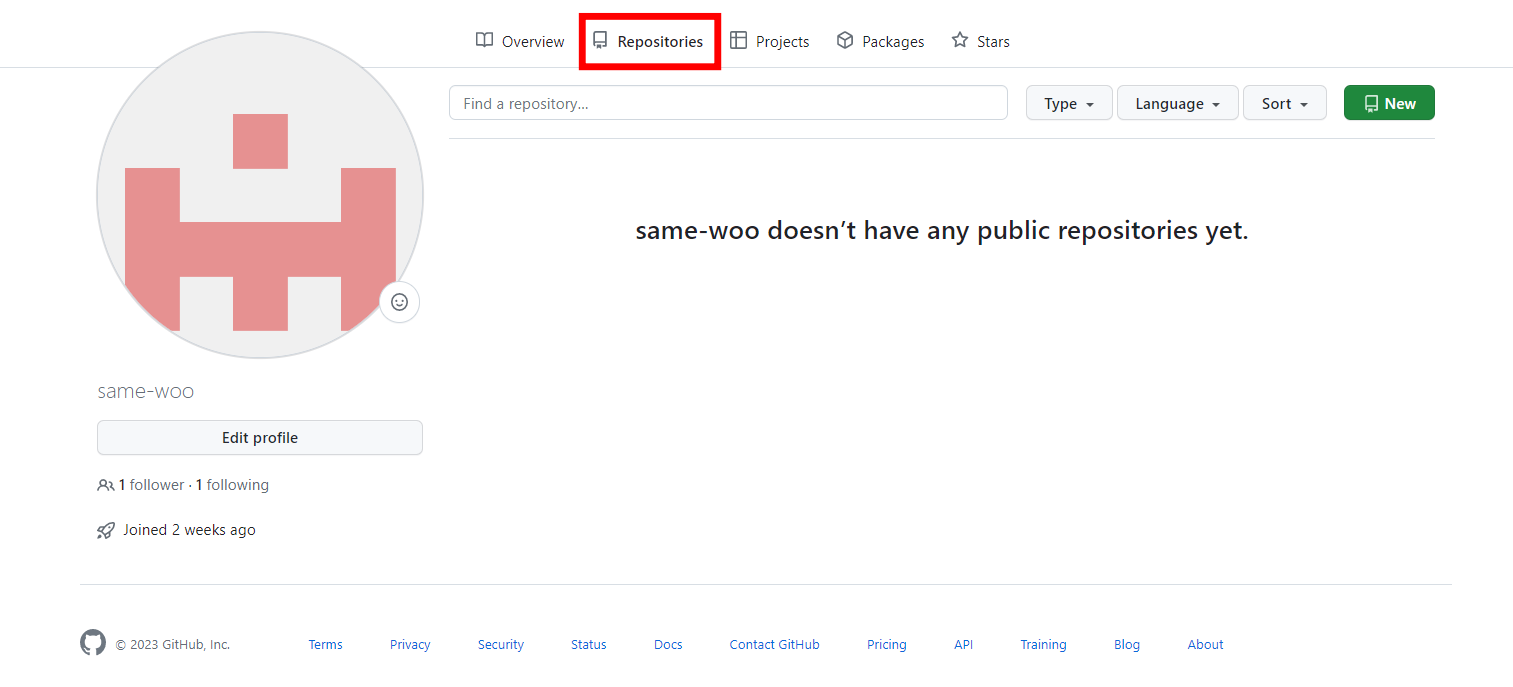1513x687 pixels.
Task: Switch to the Repositories tab
Action: [x=648, y=41]
